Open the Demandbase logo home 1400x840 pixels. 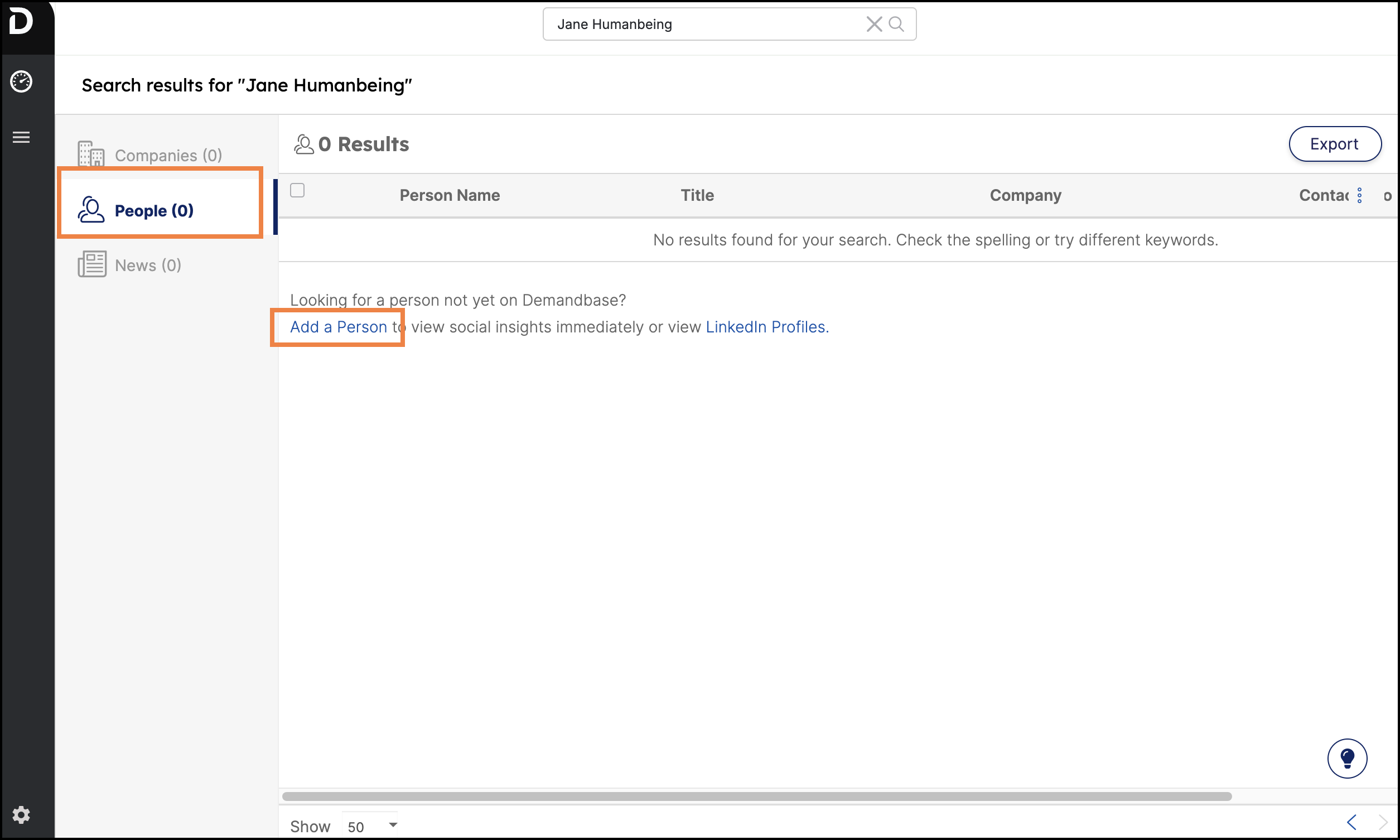point(21,21)
